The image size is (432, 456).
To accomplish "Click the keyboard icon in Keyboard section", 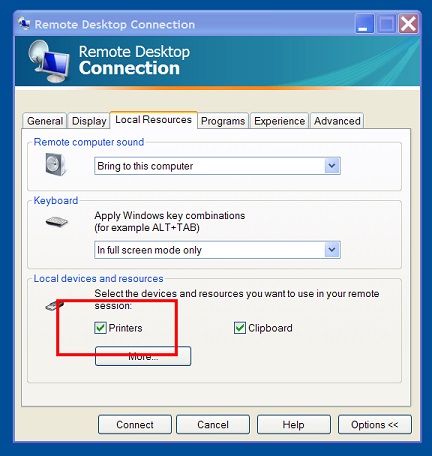I will [57, 222].
